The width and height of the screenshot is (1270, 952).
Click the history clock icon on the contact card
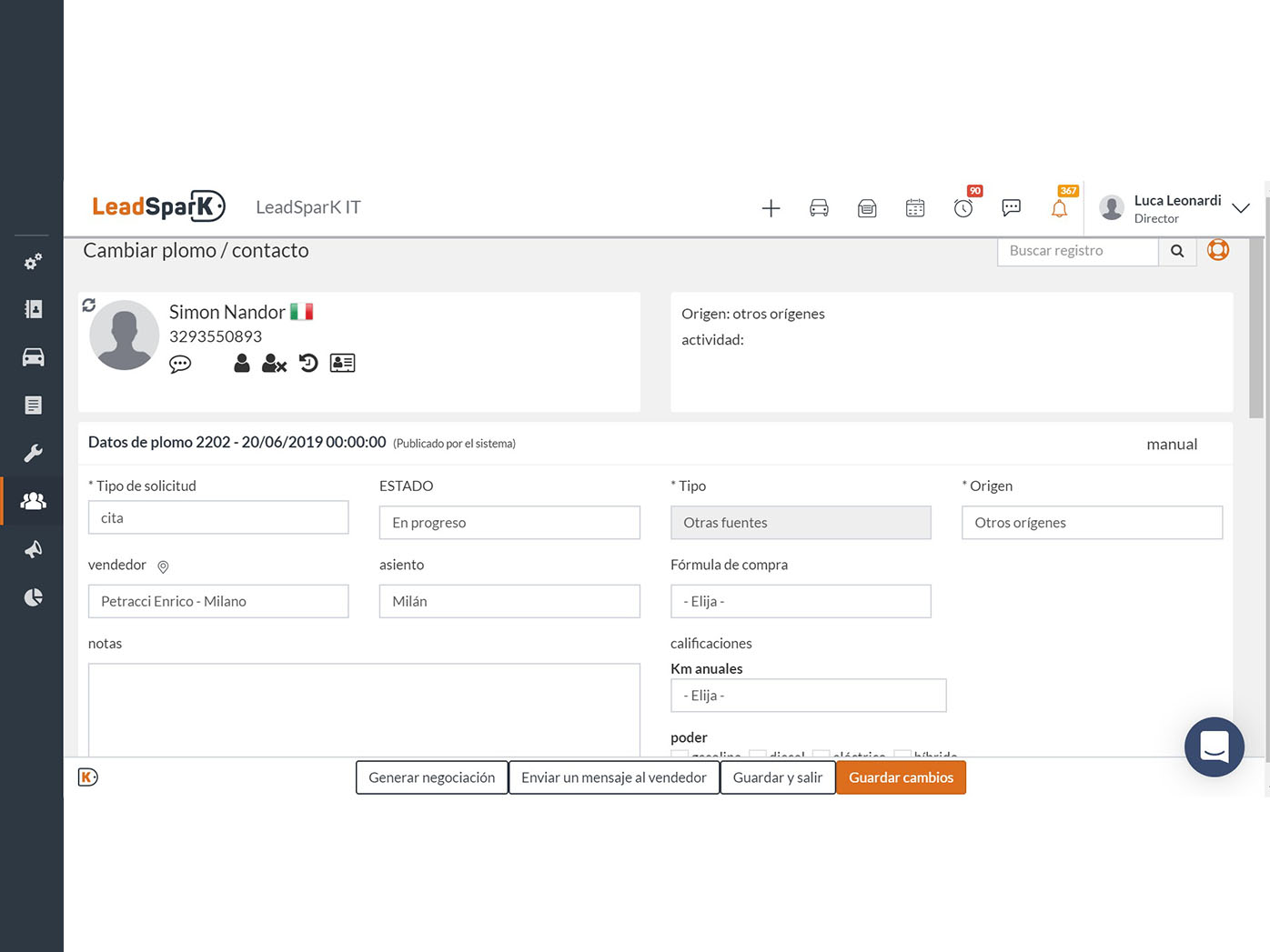(308, 363)
